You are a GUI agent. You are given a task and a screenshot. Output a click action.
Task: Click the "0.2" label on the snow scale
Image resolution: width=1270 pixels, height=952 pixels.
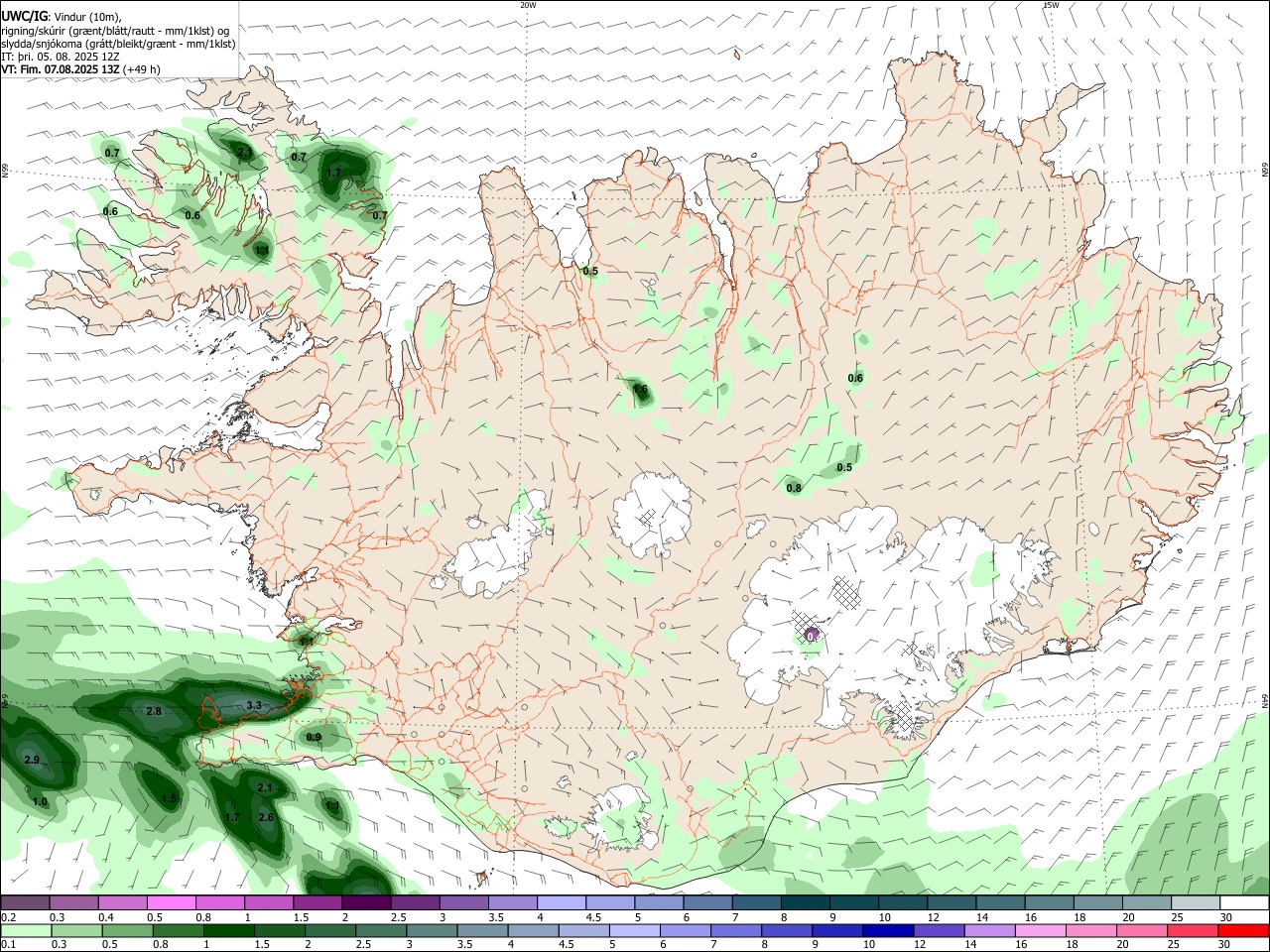pyautogui.click(x=9, y=917)
